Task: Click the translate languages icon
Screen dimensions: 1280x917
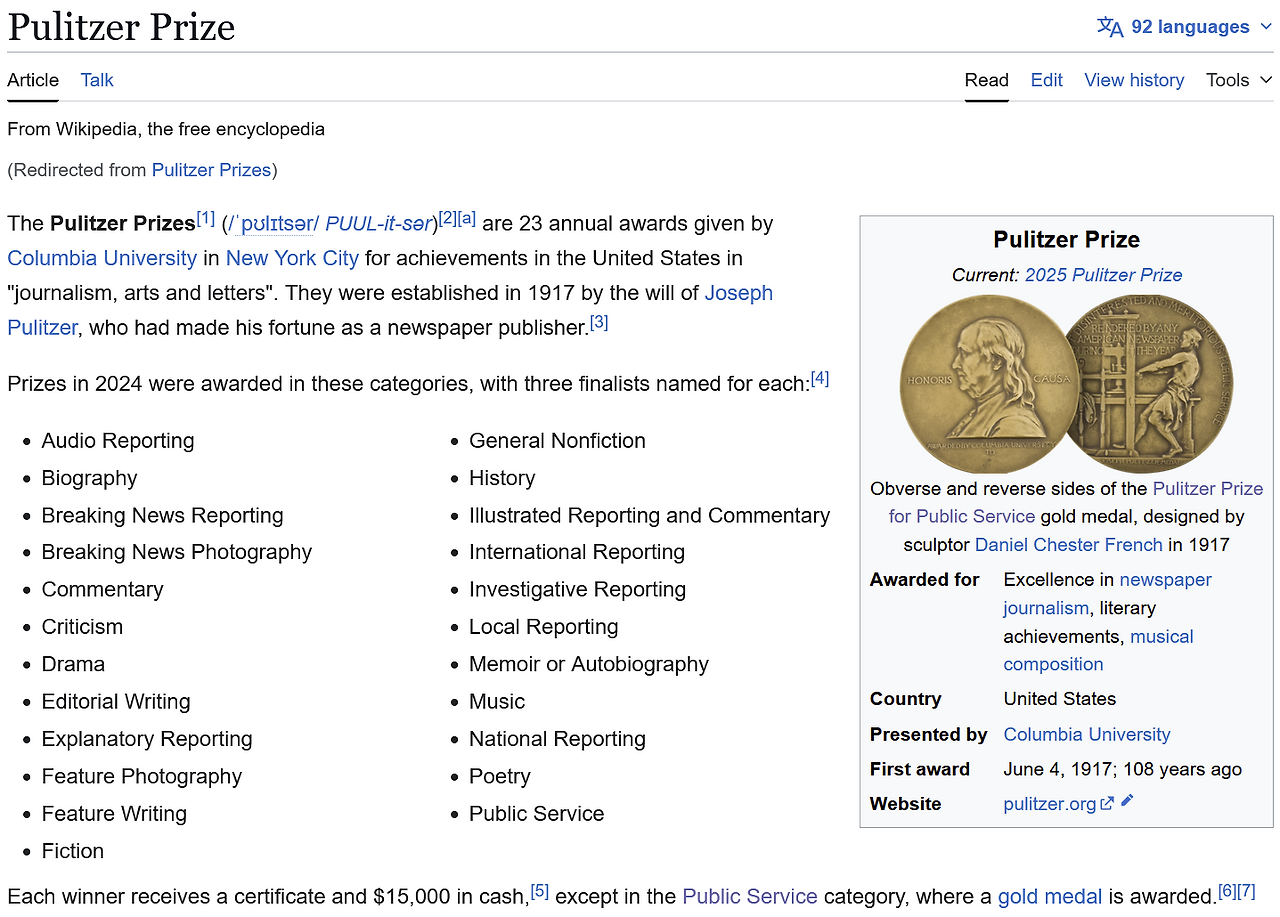Action: click(x=1110, y=27)
